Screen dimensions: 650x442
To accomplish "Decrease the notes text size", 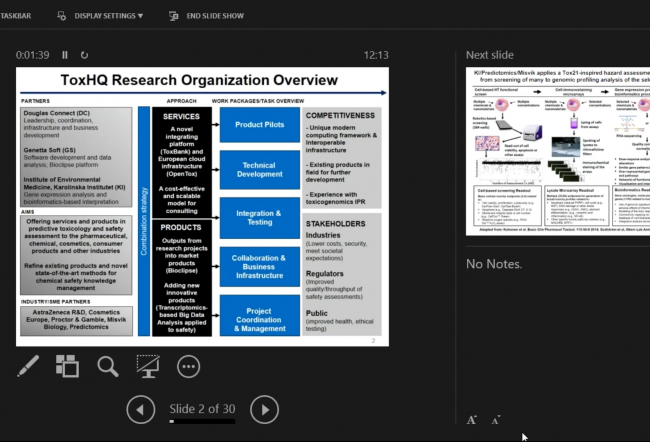I will click(496, 420).
